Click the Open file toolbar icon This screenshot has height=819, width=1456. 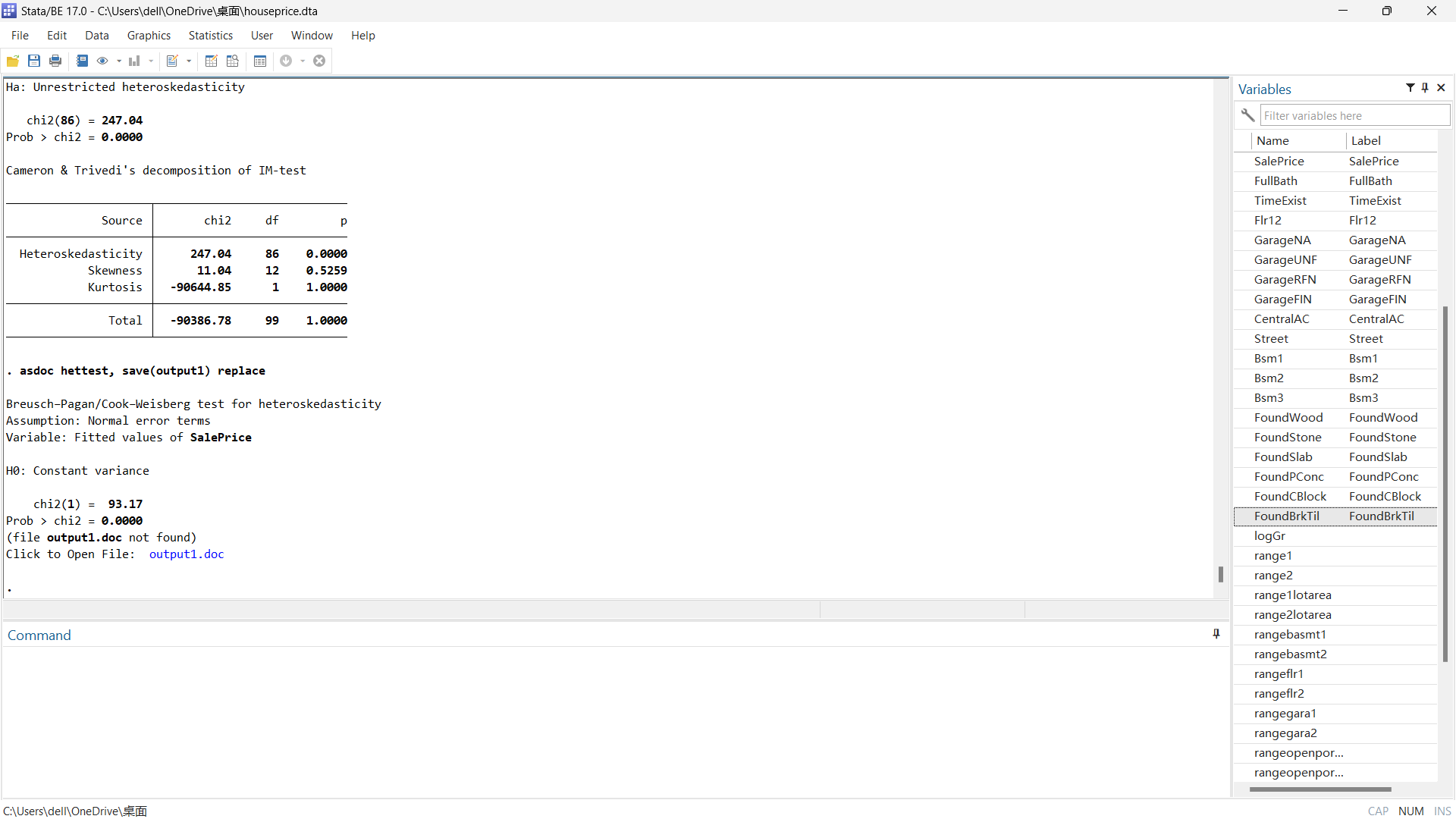tap(13, 61)
